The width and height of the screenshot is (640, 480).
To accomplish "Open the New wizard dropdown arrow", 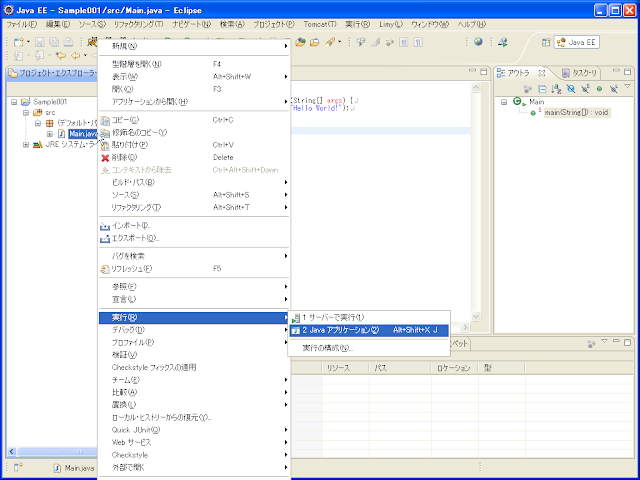I will click(x=28, y=42).
